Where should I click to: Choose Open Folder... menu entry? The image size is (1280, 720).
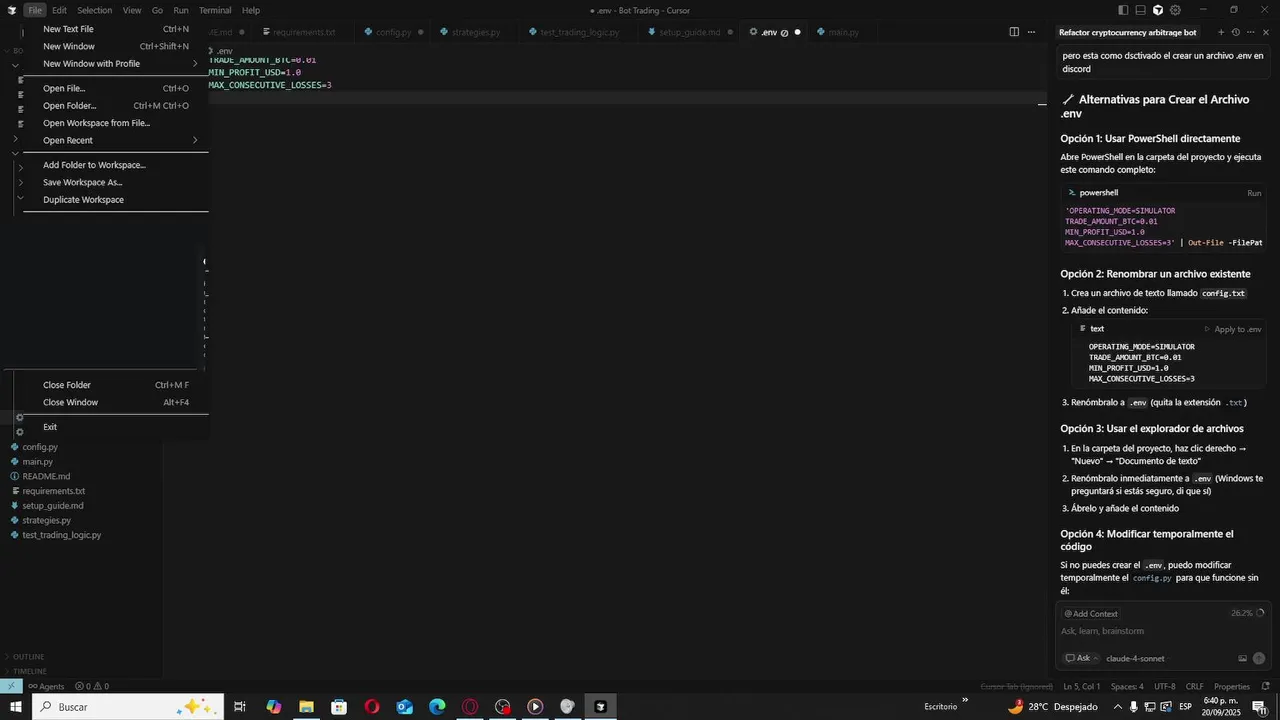click(116, 106)
